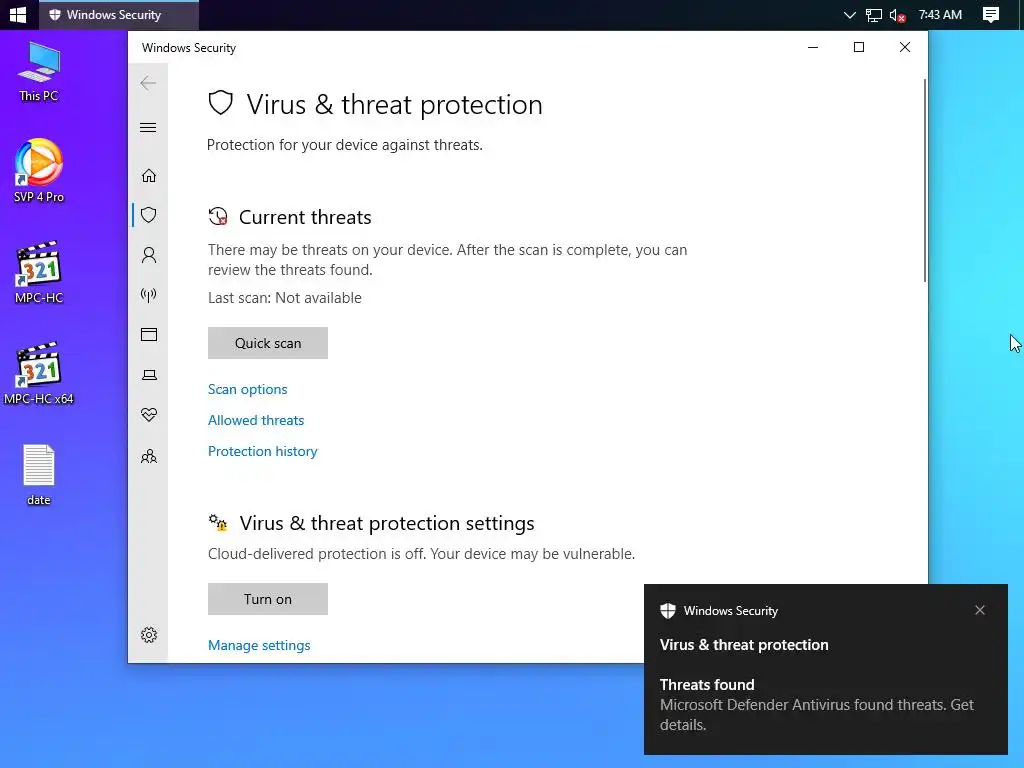Start a Quick scan
1024x768 pixels.
coord(268,343)
